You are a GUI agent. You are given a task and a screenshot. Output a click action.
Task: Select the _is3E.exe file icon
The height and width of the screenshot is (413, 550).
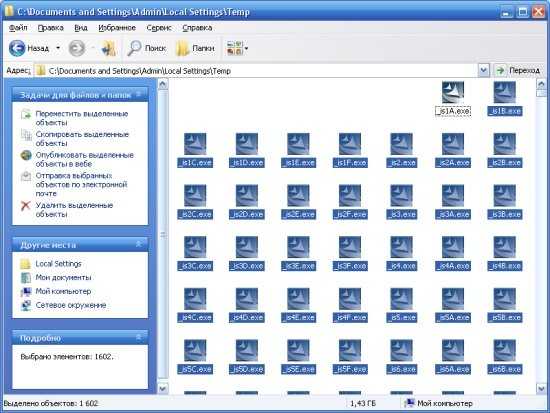(298, 247)
